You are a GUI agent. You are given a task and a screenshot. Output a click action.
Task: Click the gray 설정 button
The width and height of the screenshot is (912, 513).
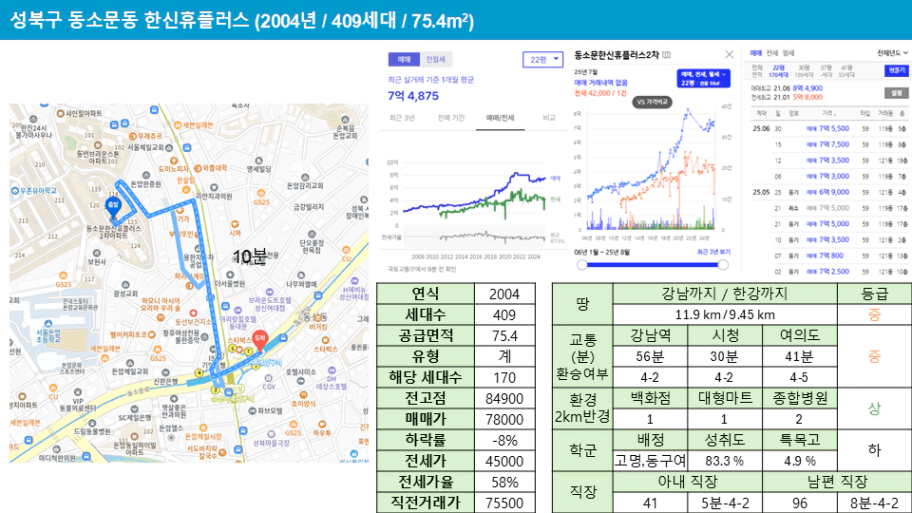[896, 92]
